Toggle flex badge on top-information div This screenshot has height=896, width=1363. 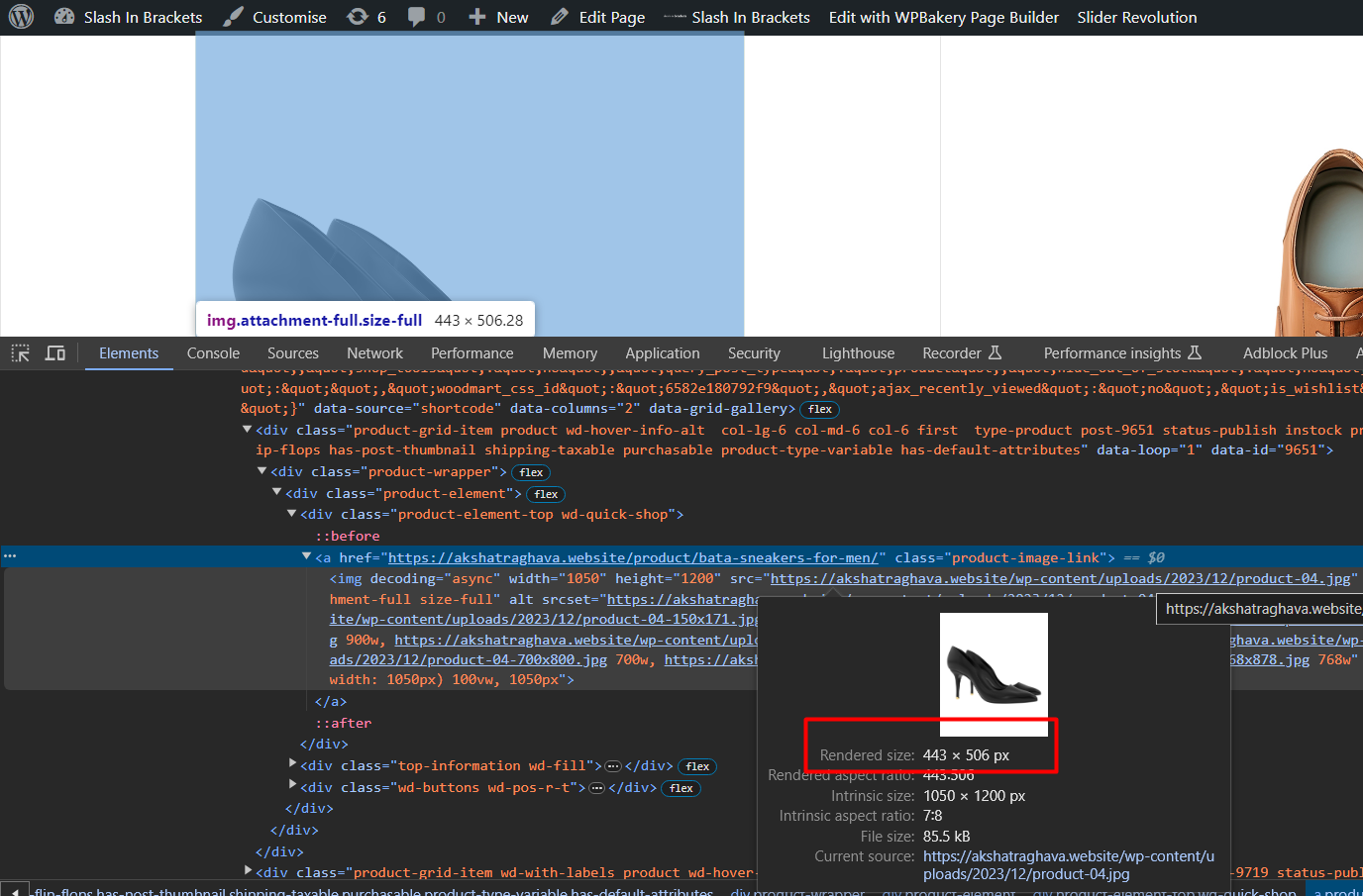697,766
